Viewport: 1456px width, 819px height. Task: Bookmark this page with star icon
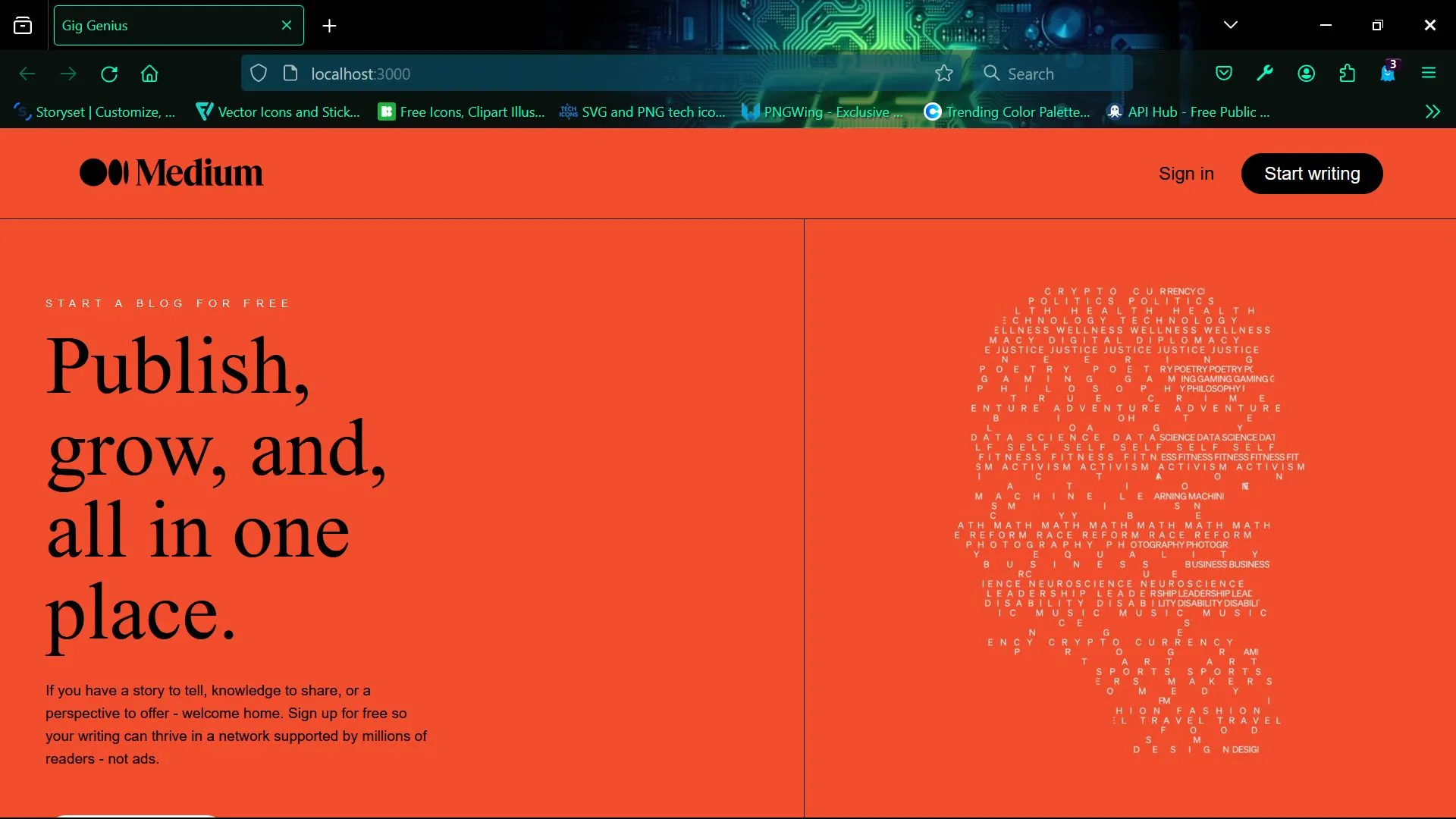[943, 74]
